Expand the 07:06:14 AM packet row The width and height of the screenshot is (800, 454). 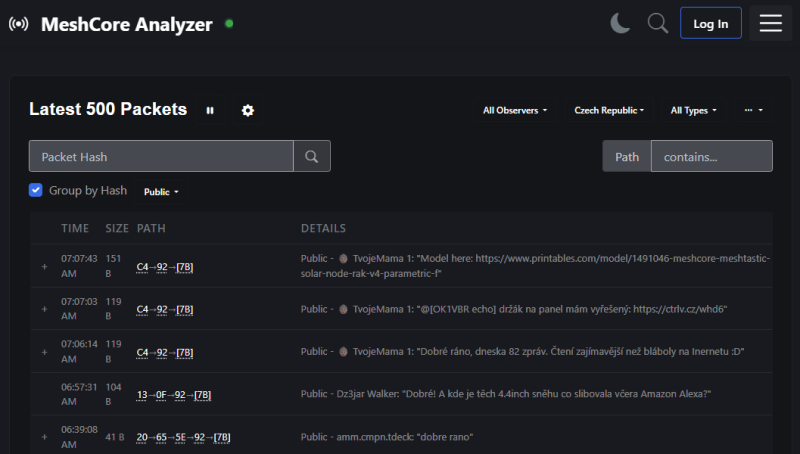click(43, 352)
